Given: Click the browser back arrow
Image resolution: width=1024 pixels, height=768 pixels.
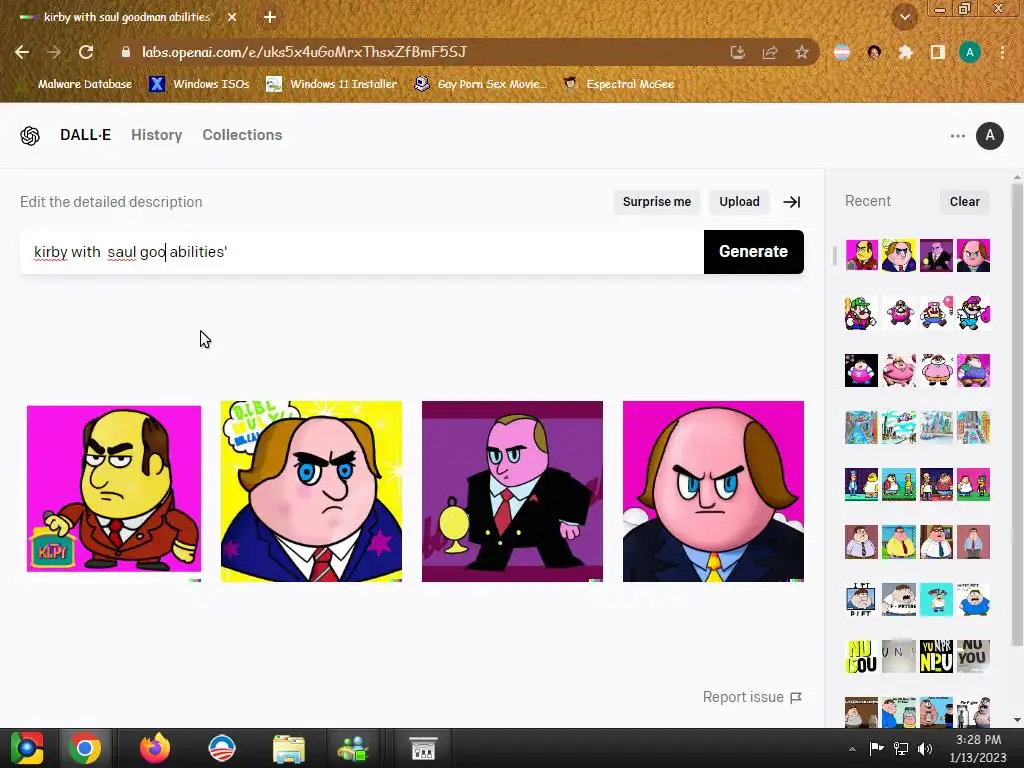Looking at the screenshot, I should click(x=22, y=52).
